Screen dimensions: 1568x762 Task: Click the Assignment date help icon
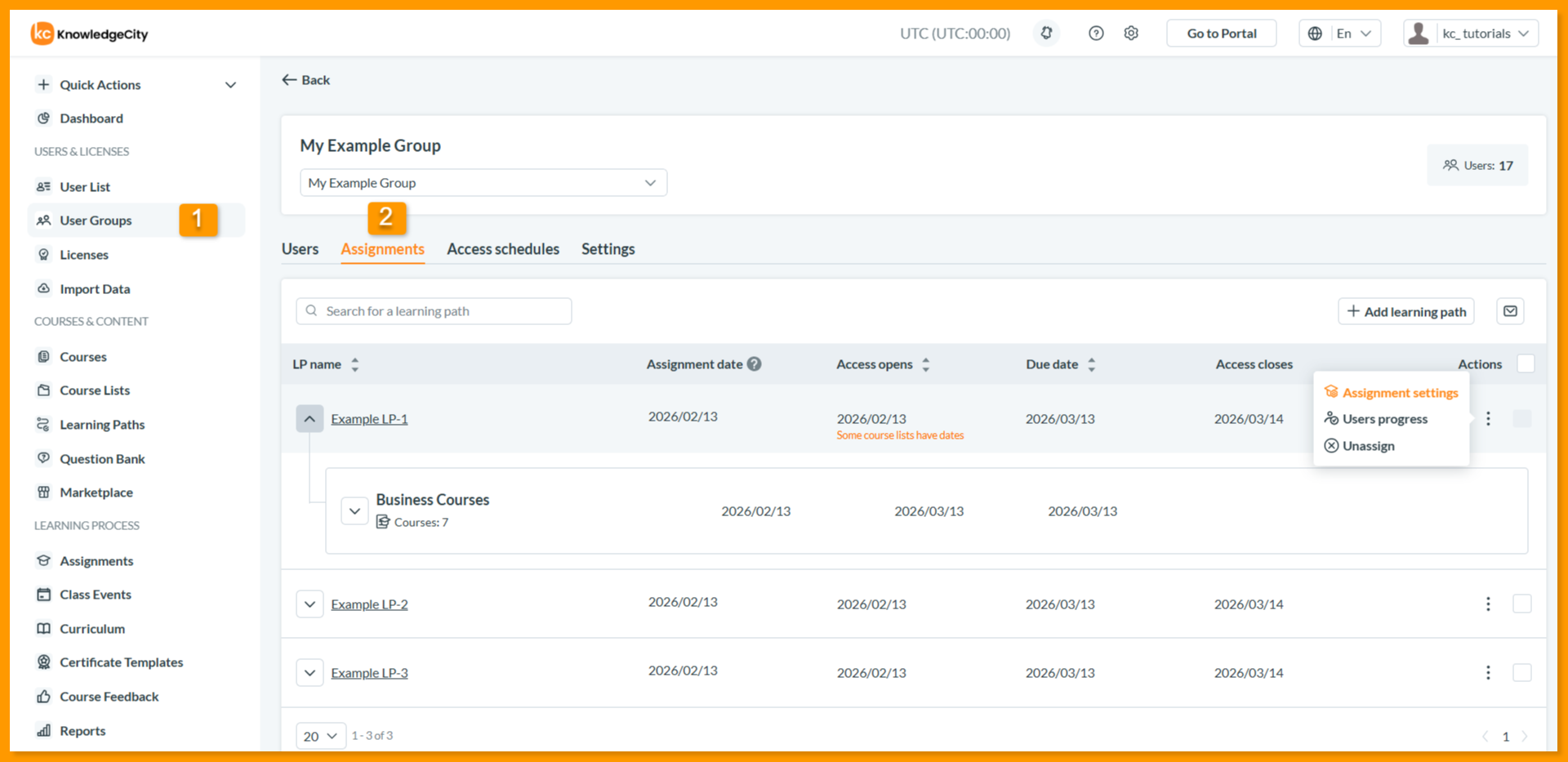[755, 364]
